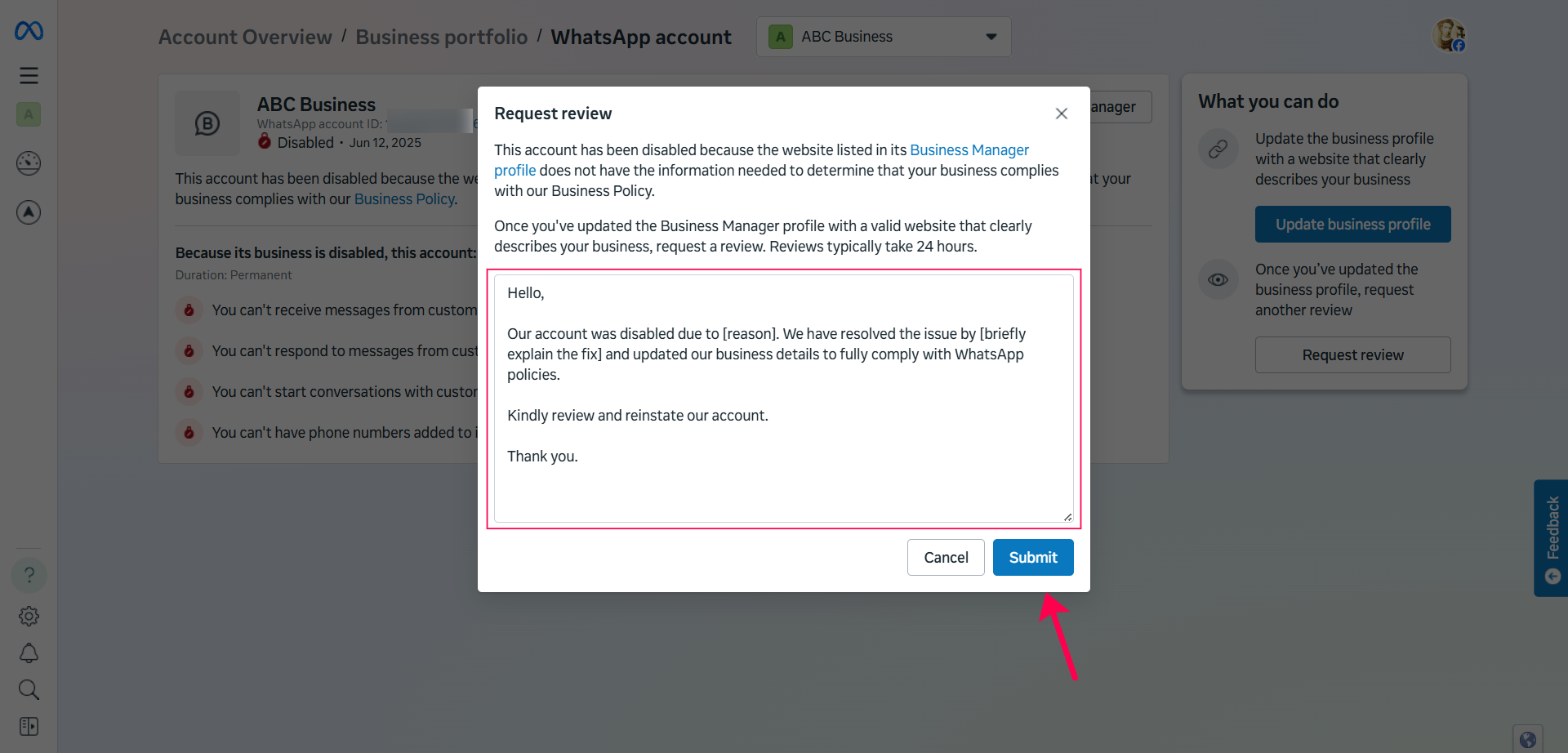Open the Billing icon at sidebar bottom
1568x753 pixels.
coord(29,726)
